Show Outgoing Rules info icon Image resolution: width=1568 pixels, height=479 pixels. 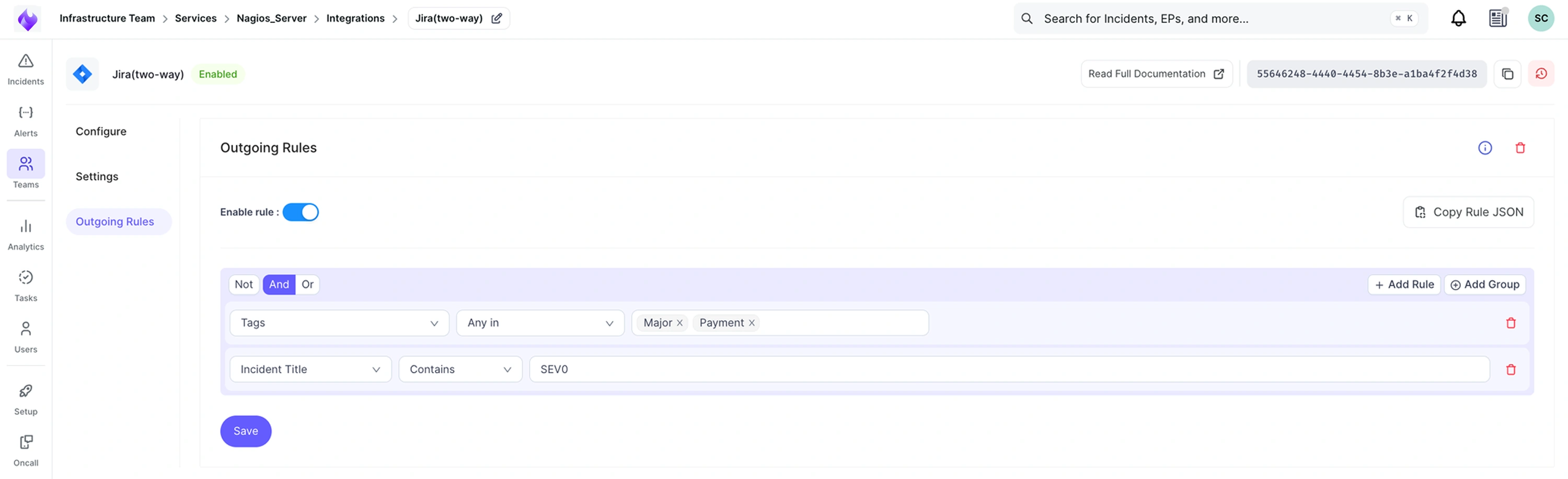(x=1484, y=148)
